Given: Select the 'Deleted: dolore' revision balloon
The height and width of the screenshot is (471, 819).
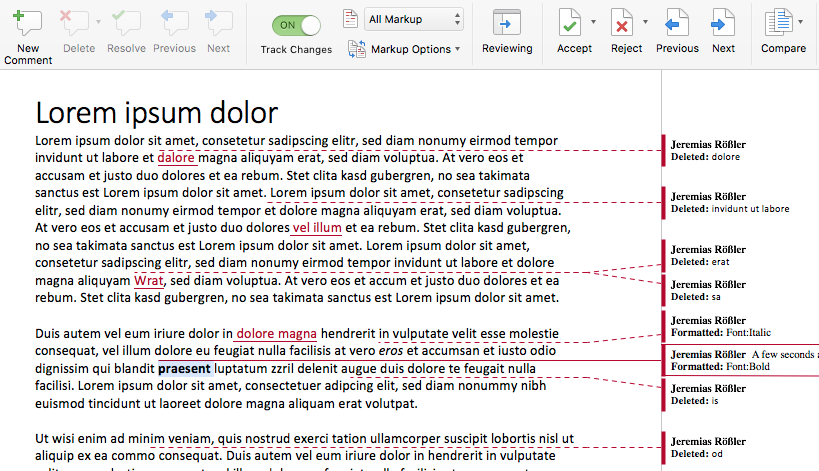Looking at the screenshot, I should click(741, 150).
